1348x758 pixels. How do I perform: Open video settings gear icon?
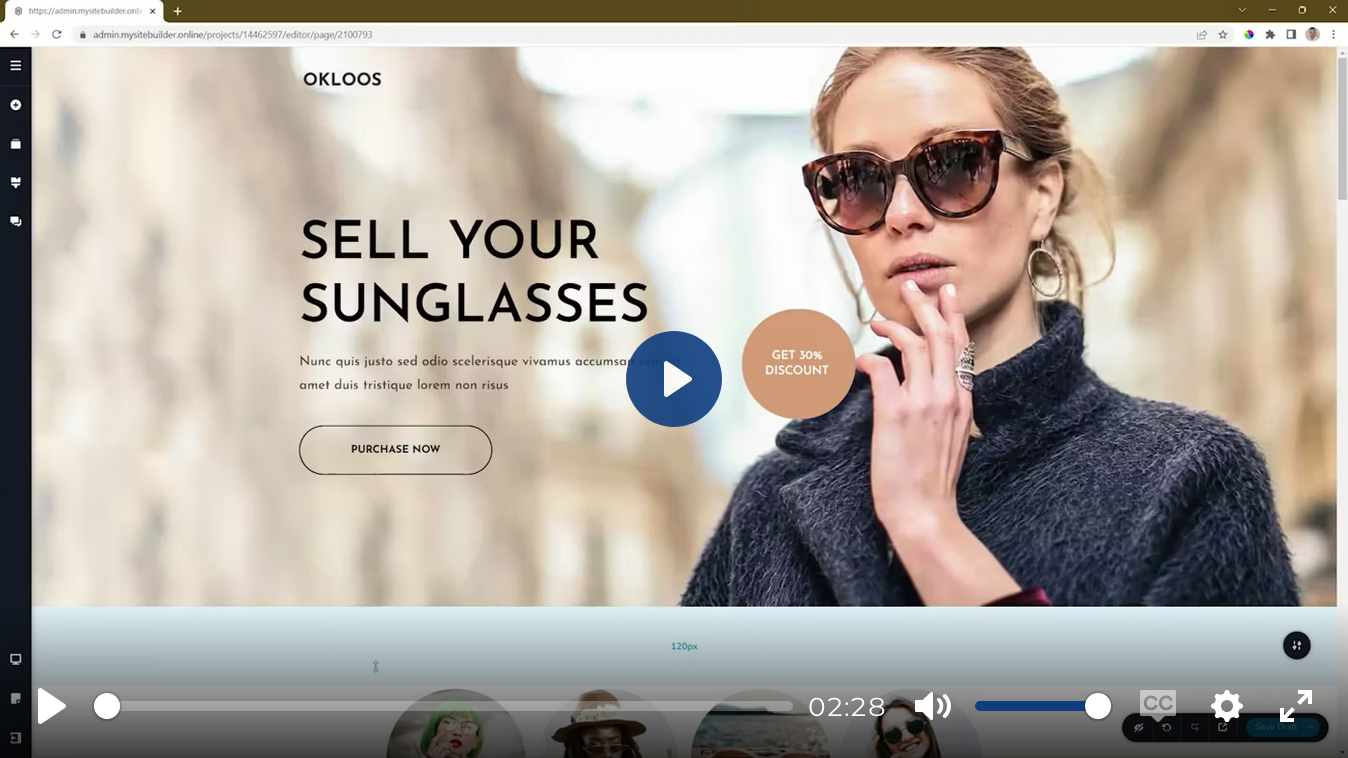pos(1227,706)
